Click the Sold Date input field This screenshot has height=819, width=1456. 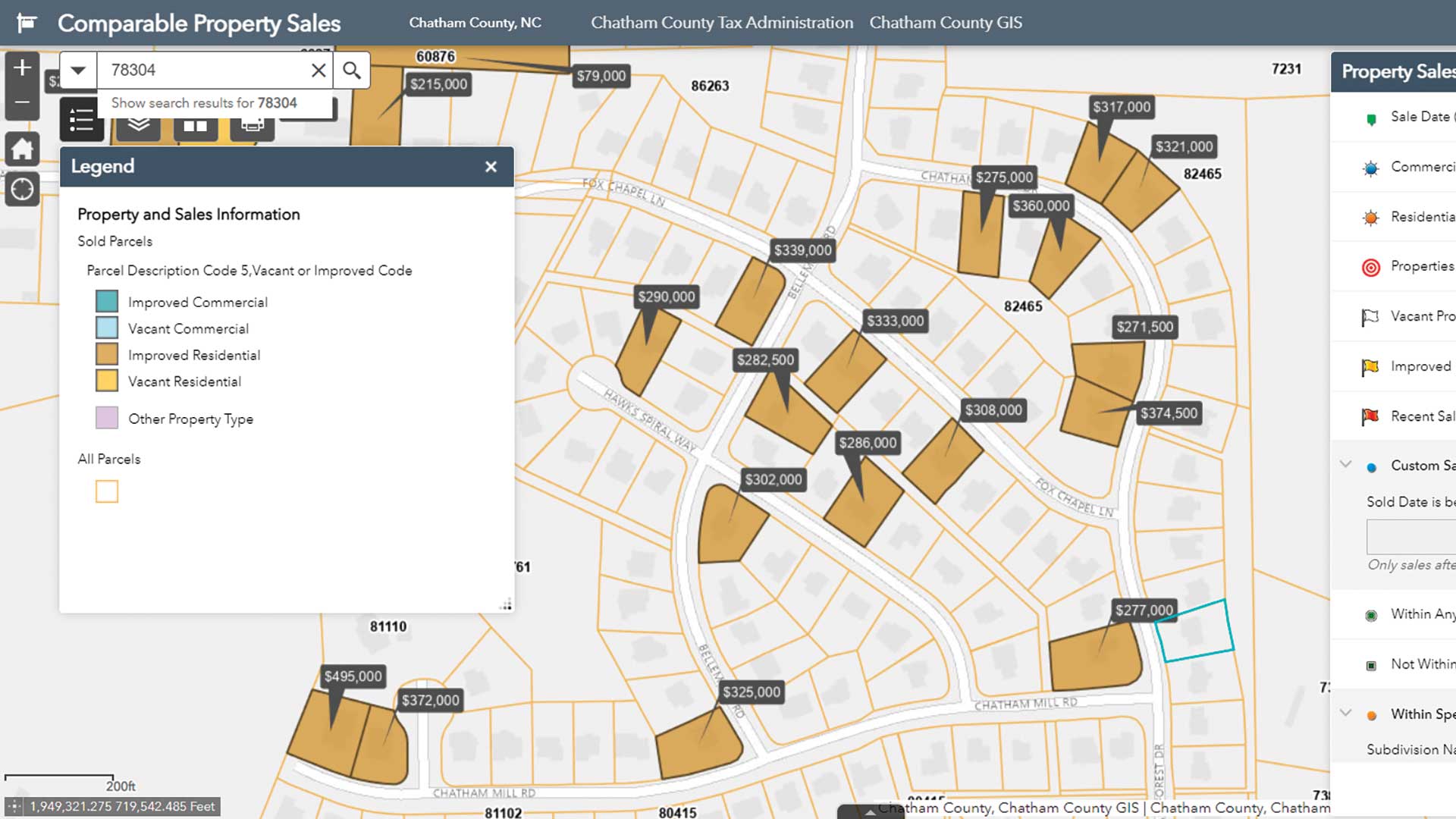pyautogui.click(x=1410, y=537)
